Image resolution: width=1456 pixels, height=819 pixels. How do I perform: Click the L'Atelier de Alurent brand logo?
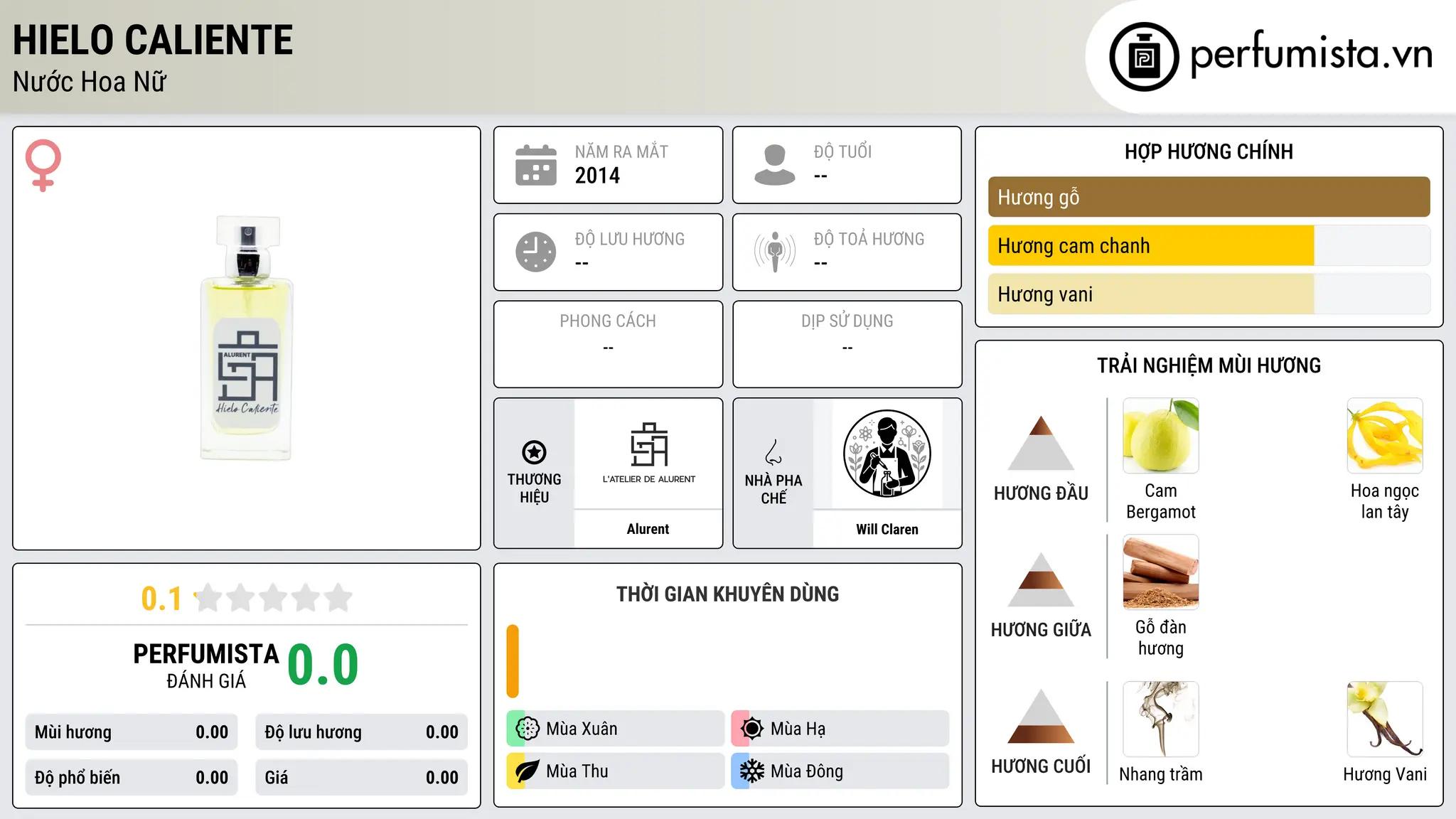pyautogui.click(x=648, y=454)
